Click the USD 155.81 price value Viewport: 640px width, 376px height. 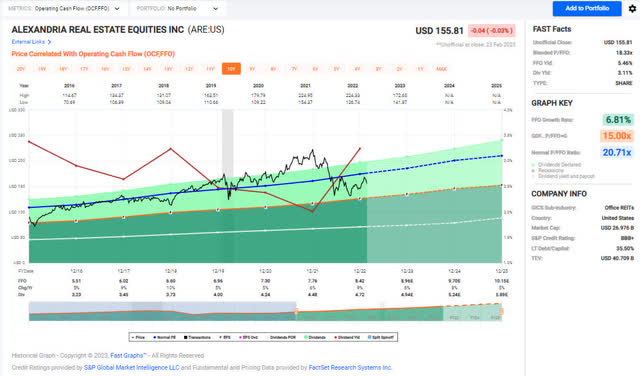[439, 31]
